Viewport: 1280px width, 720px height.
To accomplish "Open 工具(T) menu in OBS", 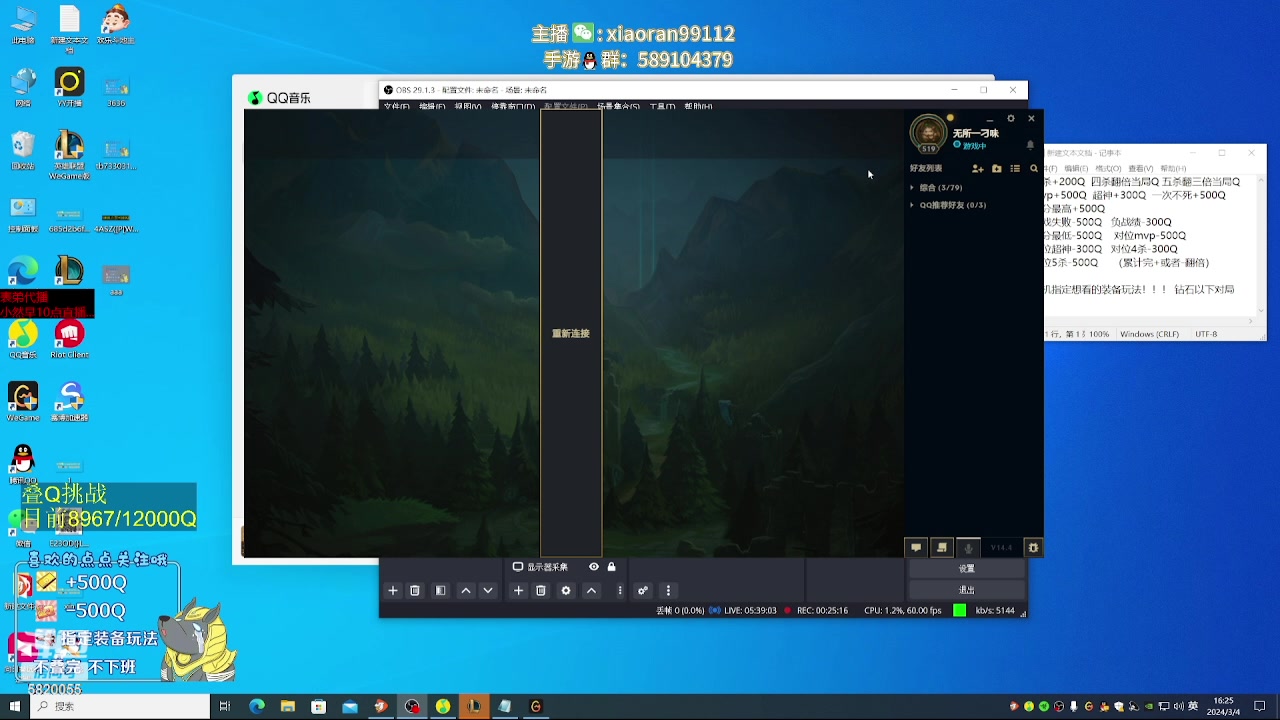I will tap(662, 106).
